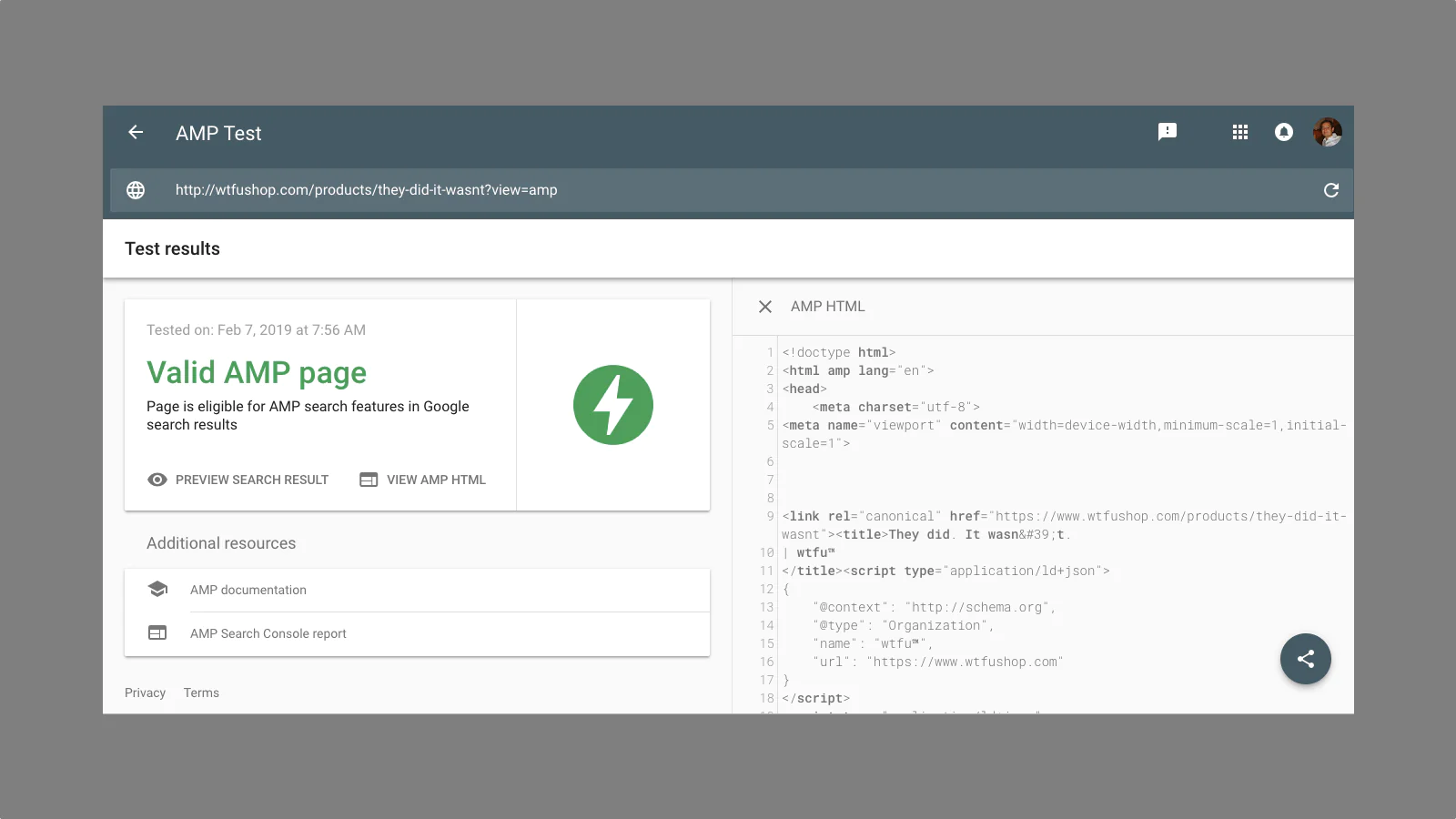This screenshot has width=1456, height=819.
Task: Click the meta name="viewport" code line
Action: pos(1064,434)
